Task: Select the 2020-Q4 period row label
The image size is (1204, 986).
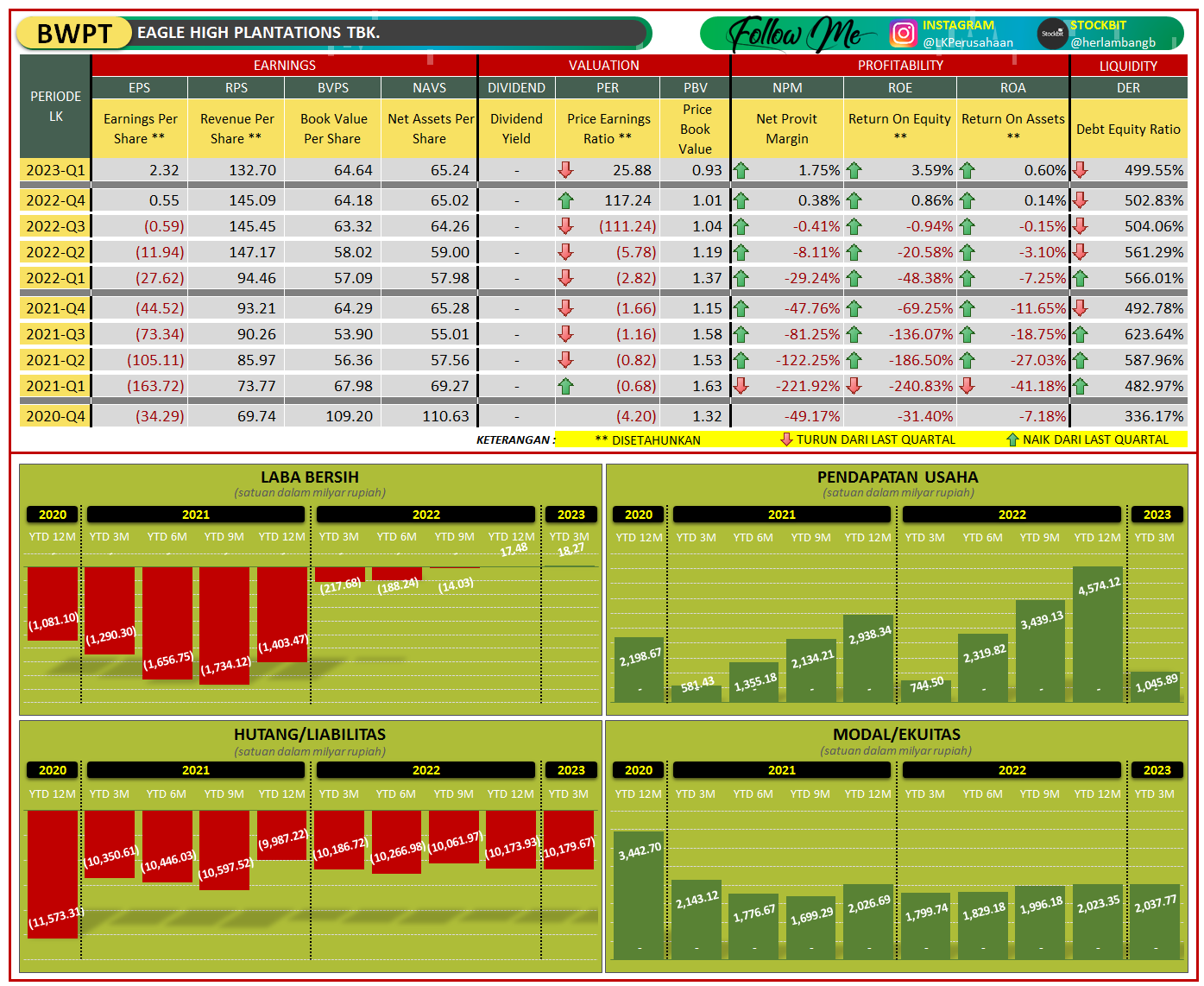Action: pyautogui.click(x=56, y=416)
